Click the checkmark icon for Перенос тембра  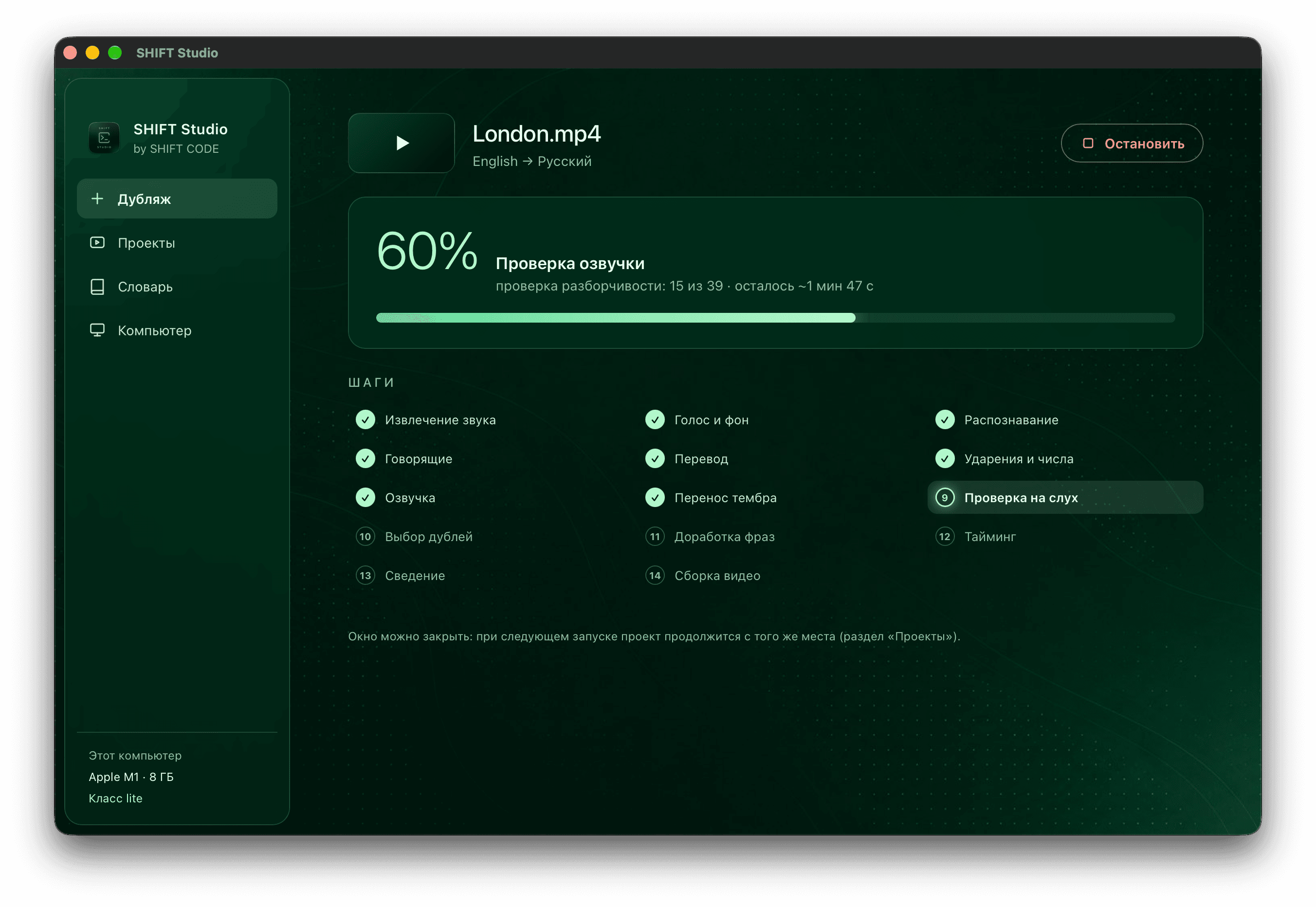click(x=655, y=498)
